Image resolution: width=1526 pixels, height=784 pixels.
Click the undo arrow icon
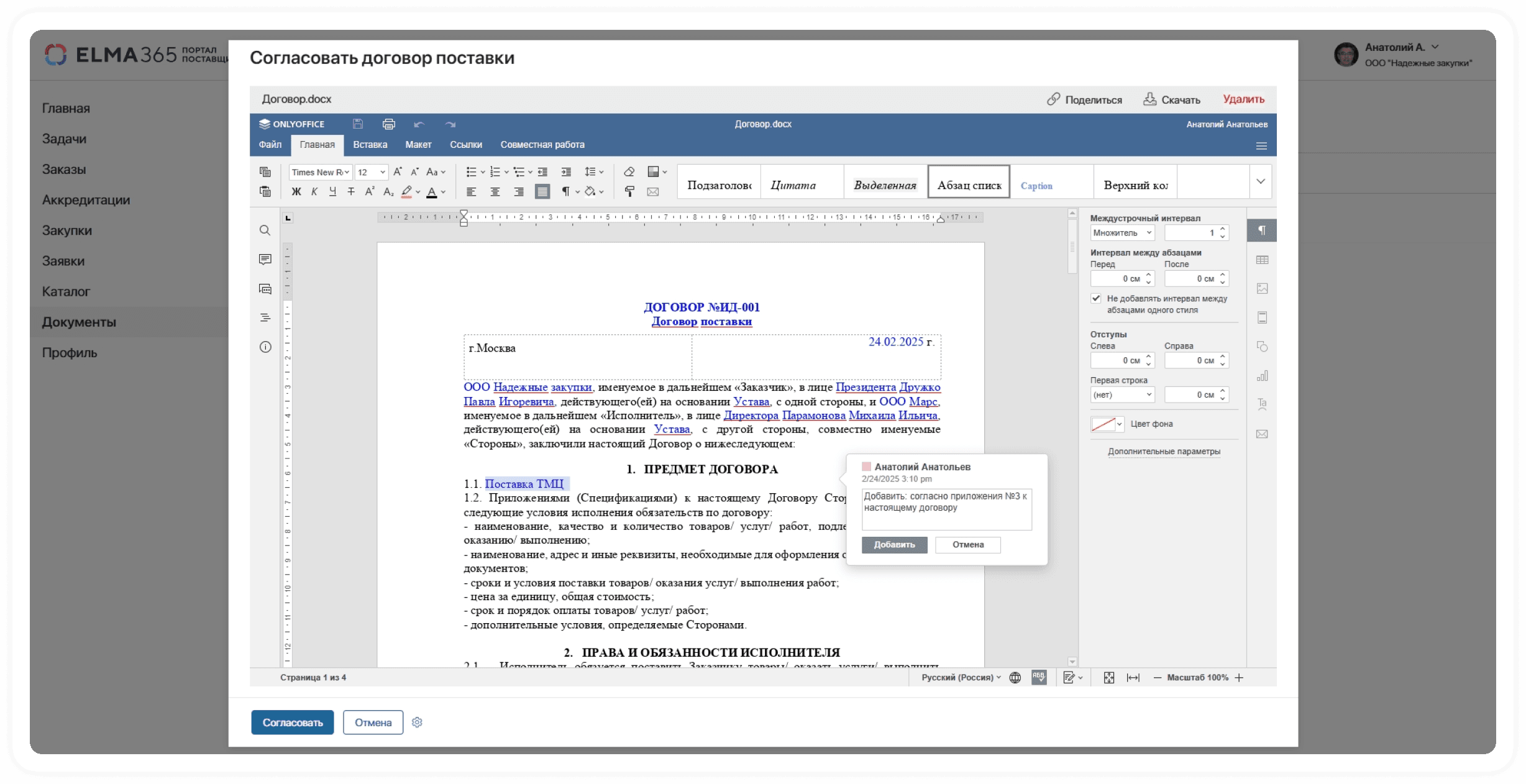tap(419, 124)
